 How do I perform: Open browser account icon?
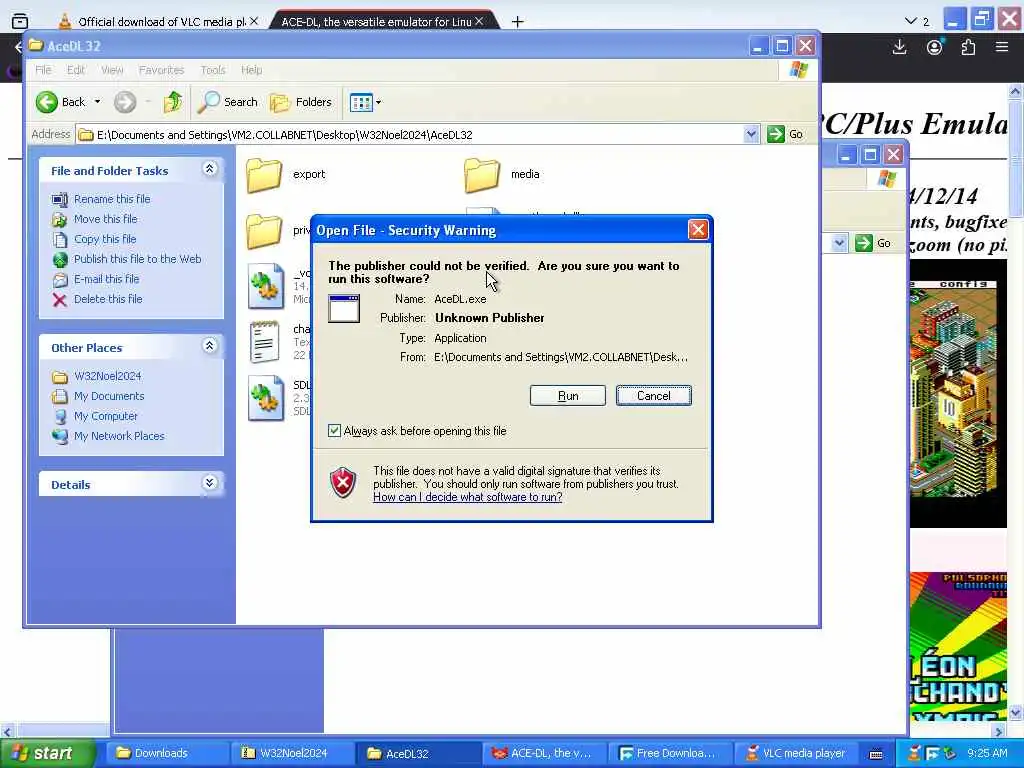[x=935, y=47]
